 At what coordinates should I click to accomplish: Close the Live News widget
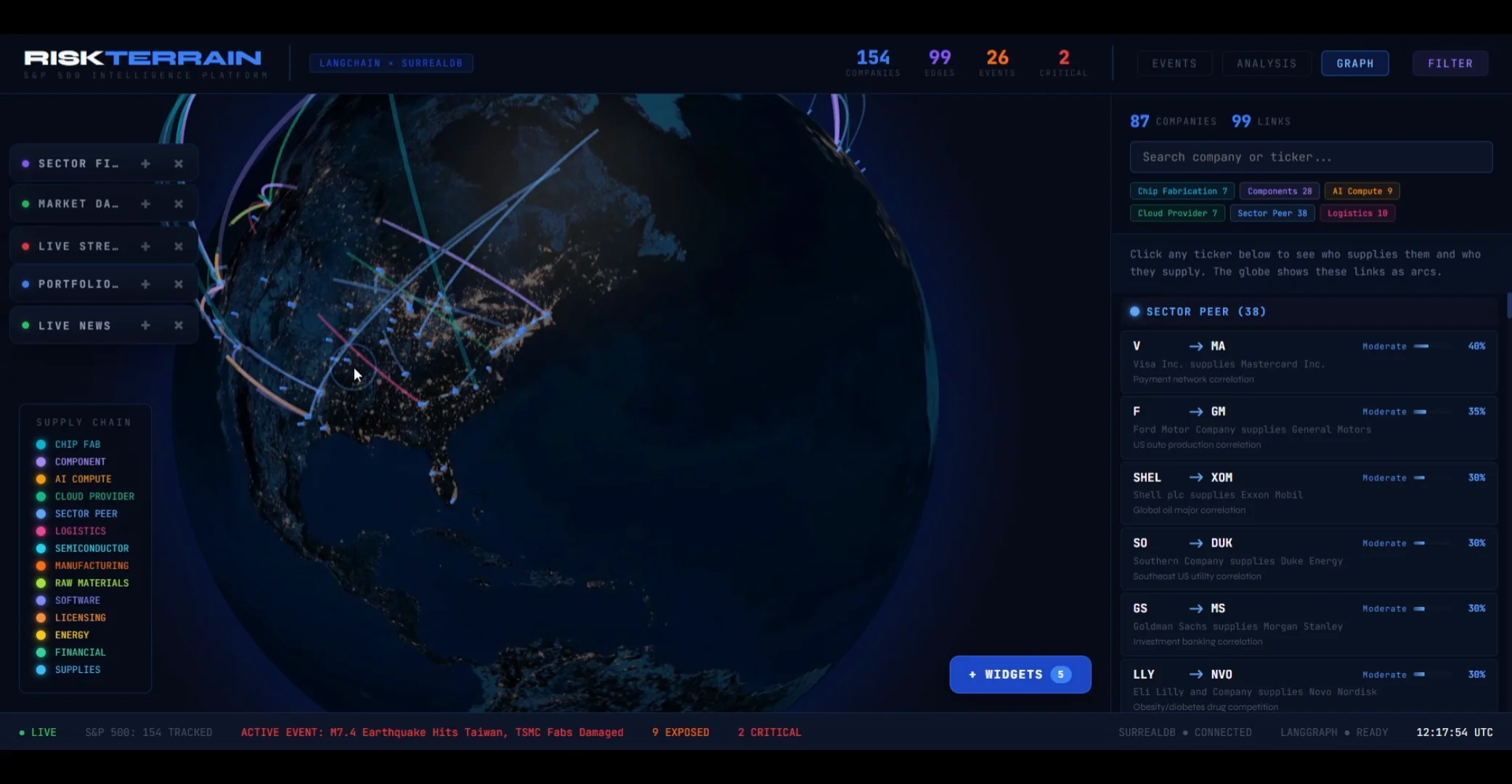tap(179, 325)
